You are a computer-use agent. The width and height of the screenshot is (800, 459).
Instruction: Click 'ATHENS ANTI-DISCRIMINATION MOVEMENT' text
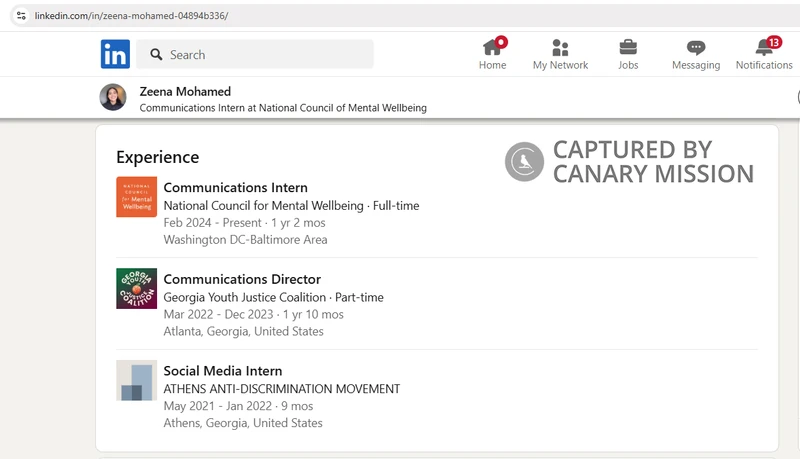coord(282,389)
